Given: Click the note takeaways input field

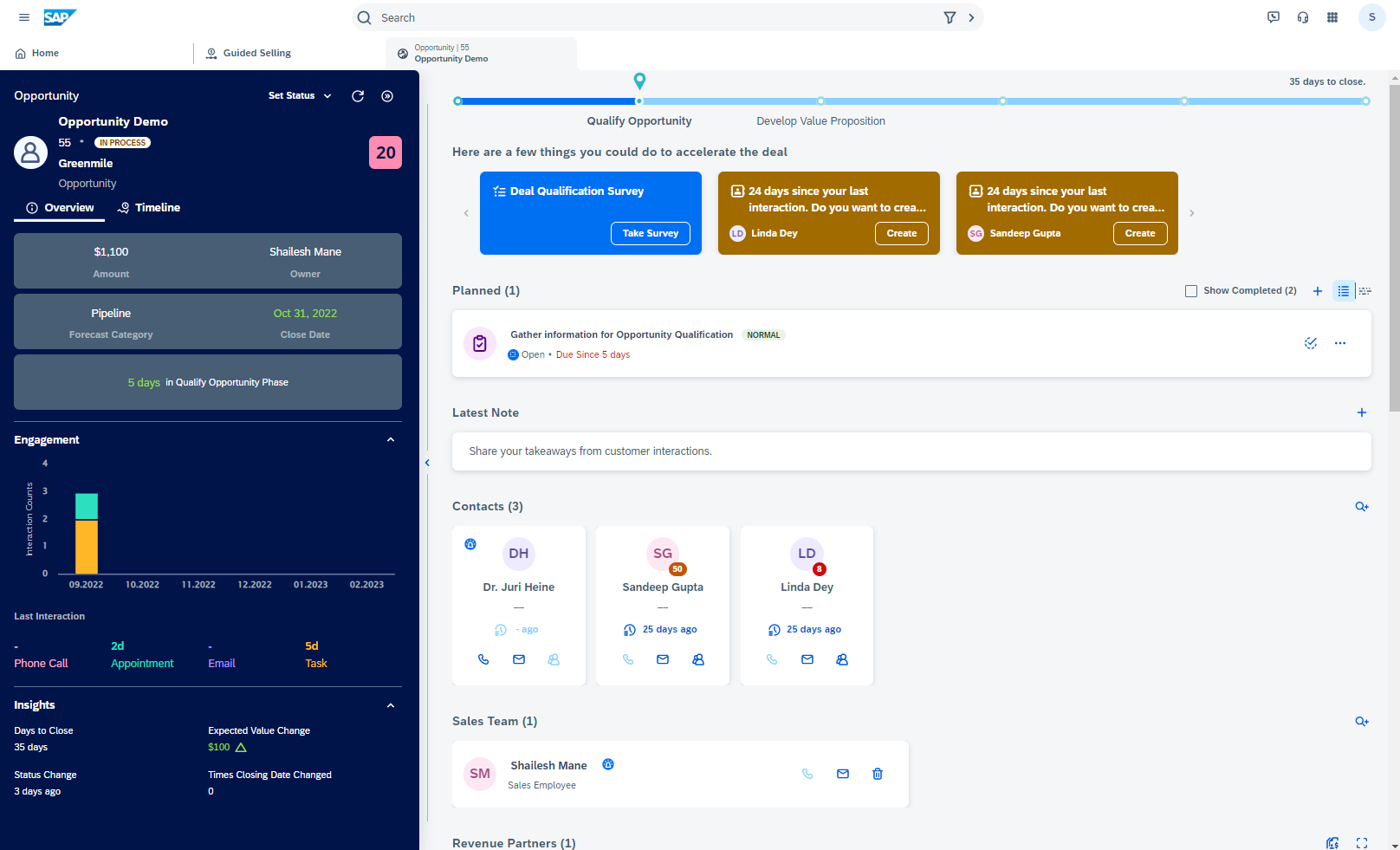Looking at the screenshot, I should click(911, 451).
